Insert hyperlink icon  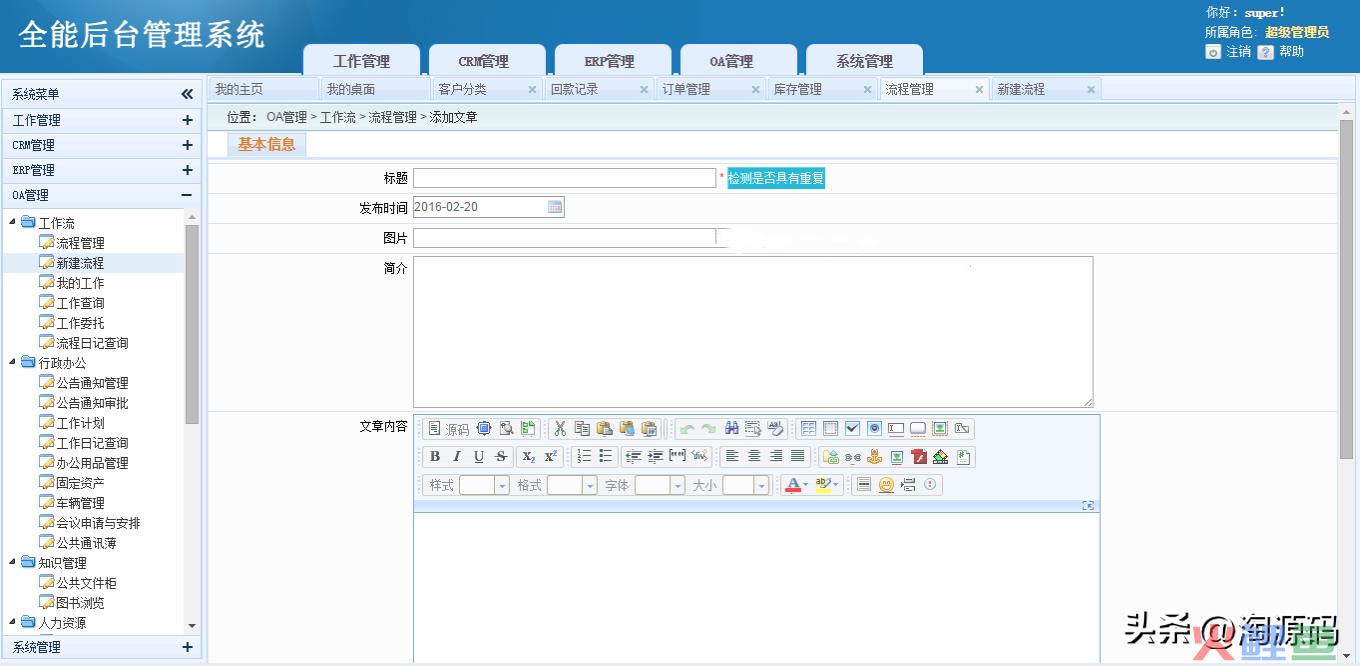(x=830, y=457)
